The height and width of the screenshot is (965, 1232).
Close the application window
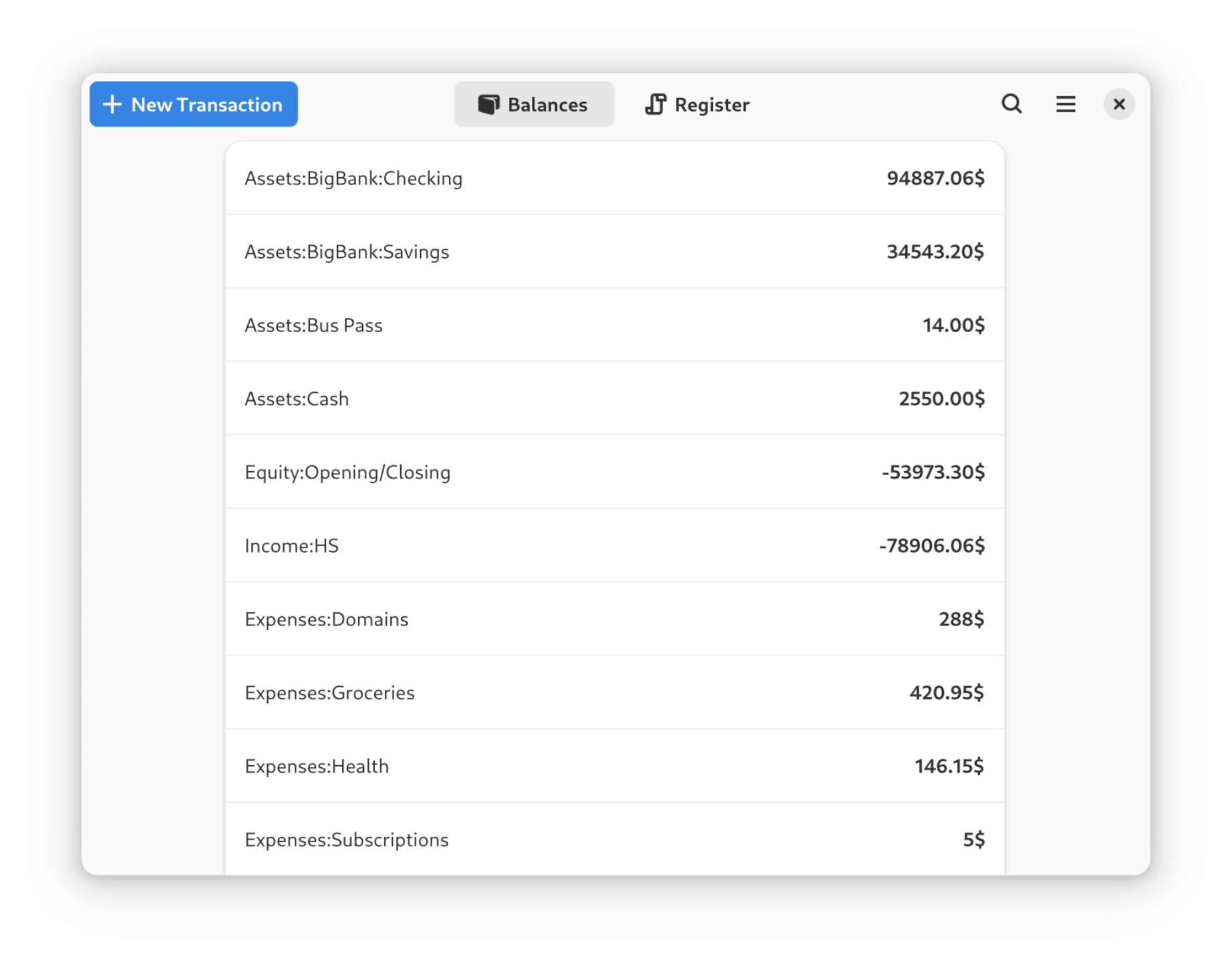1118,104
